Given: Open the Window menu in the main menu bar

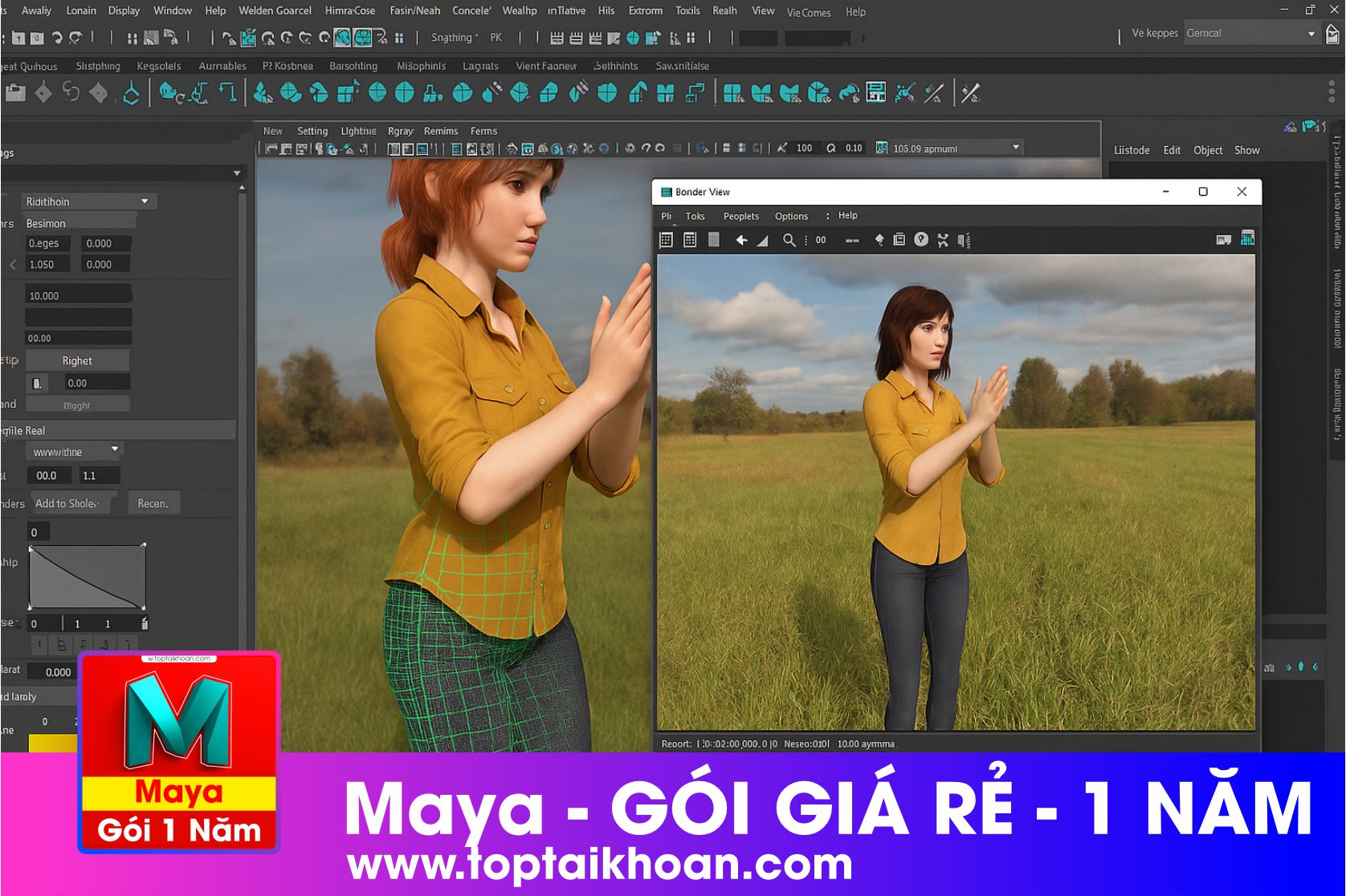Looking at the screenshot, I should (x=173, y=10).
